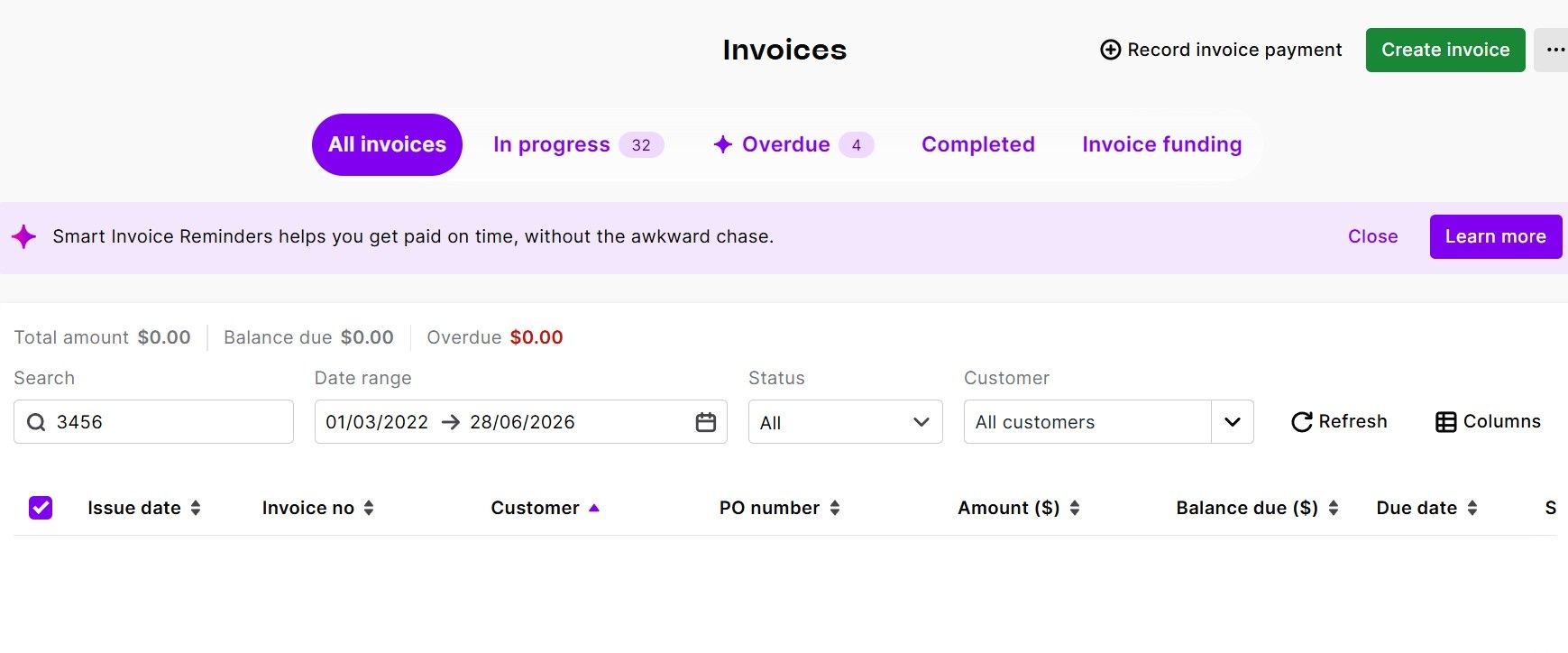Uncheck the select-all invoices checkbox
Viewport: 1568px width, 653px height.
coord(41,508)
